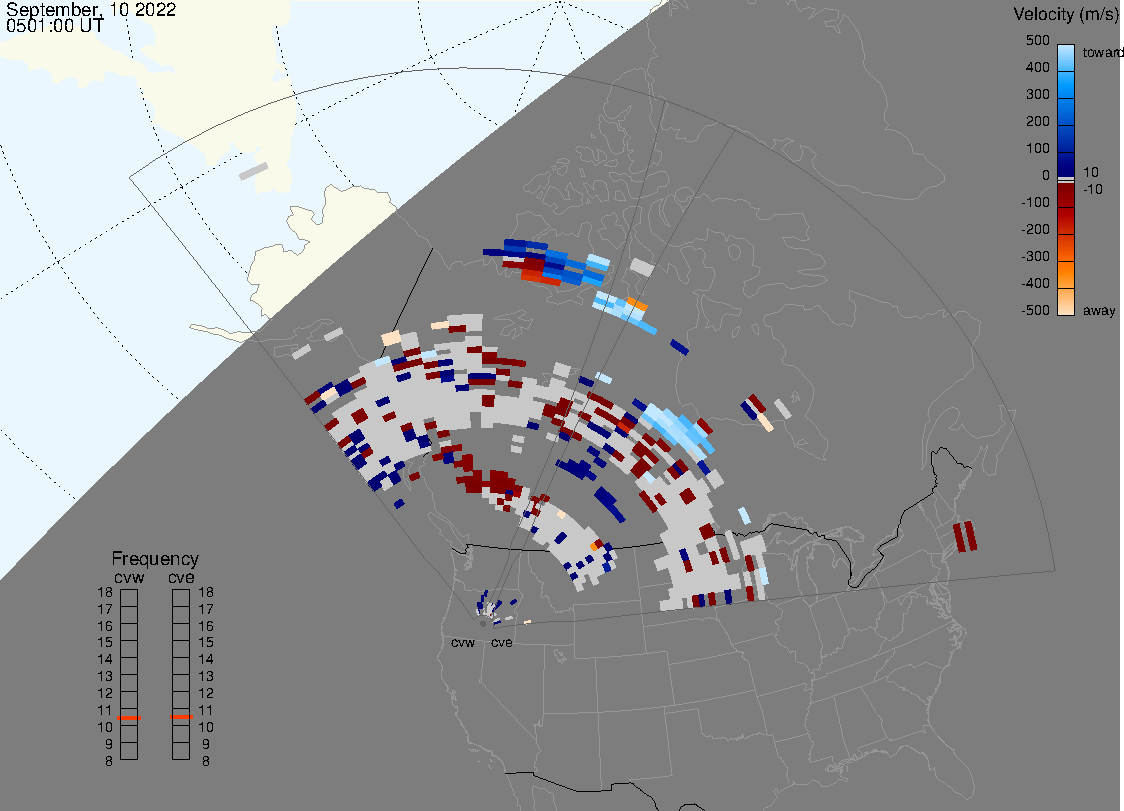Click the radar station dot above cvw label
1124x811 pixels.
[x=483, y=624]
